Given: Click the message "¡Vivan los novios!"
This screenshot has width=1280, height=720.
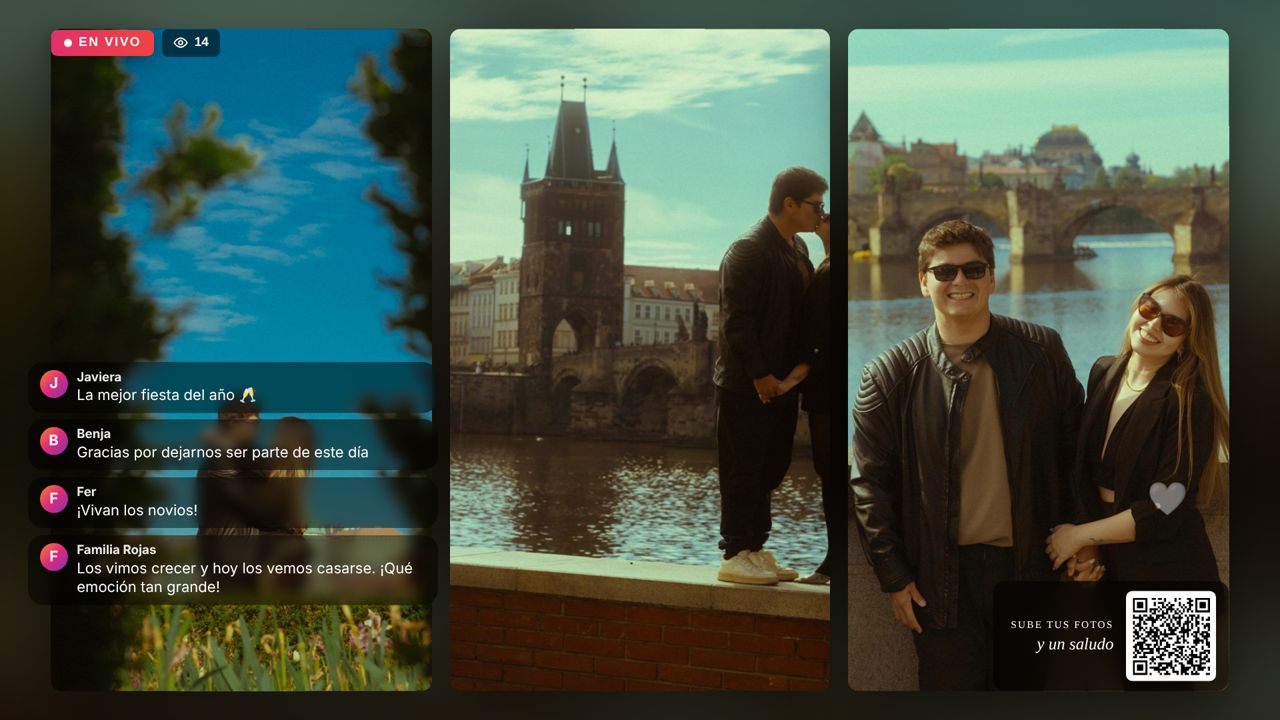Looking at the screenshot, I should click(137, 510).
